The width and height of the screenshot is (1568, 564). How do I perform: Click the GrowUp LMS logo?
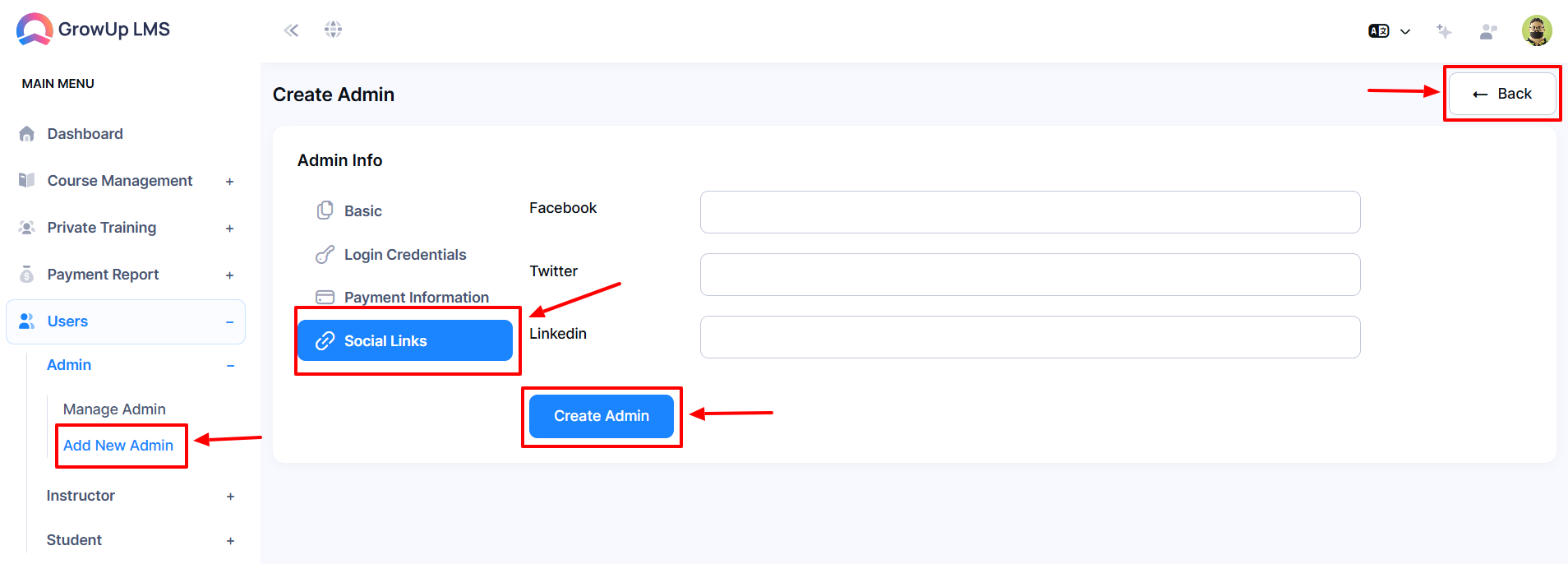[x=93, y=30]
